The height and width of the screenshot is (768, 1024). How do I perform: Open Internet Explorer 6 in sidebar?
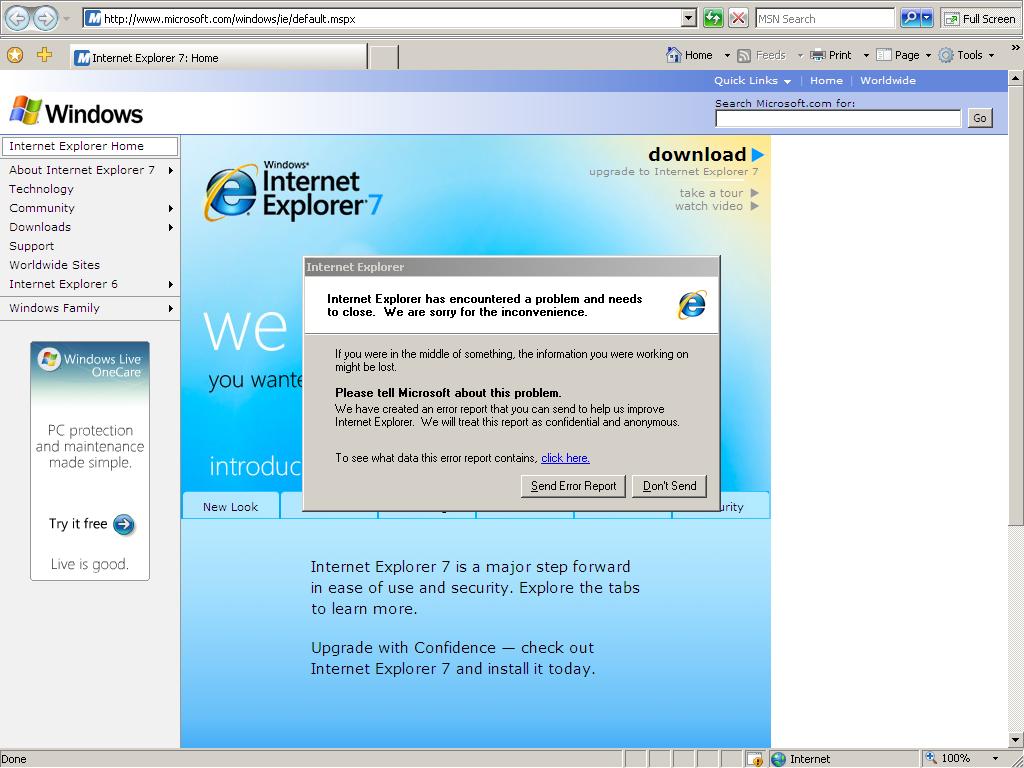pos(63,284)
